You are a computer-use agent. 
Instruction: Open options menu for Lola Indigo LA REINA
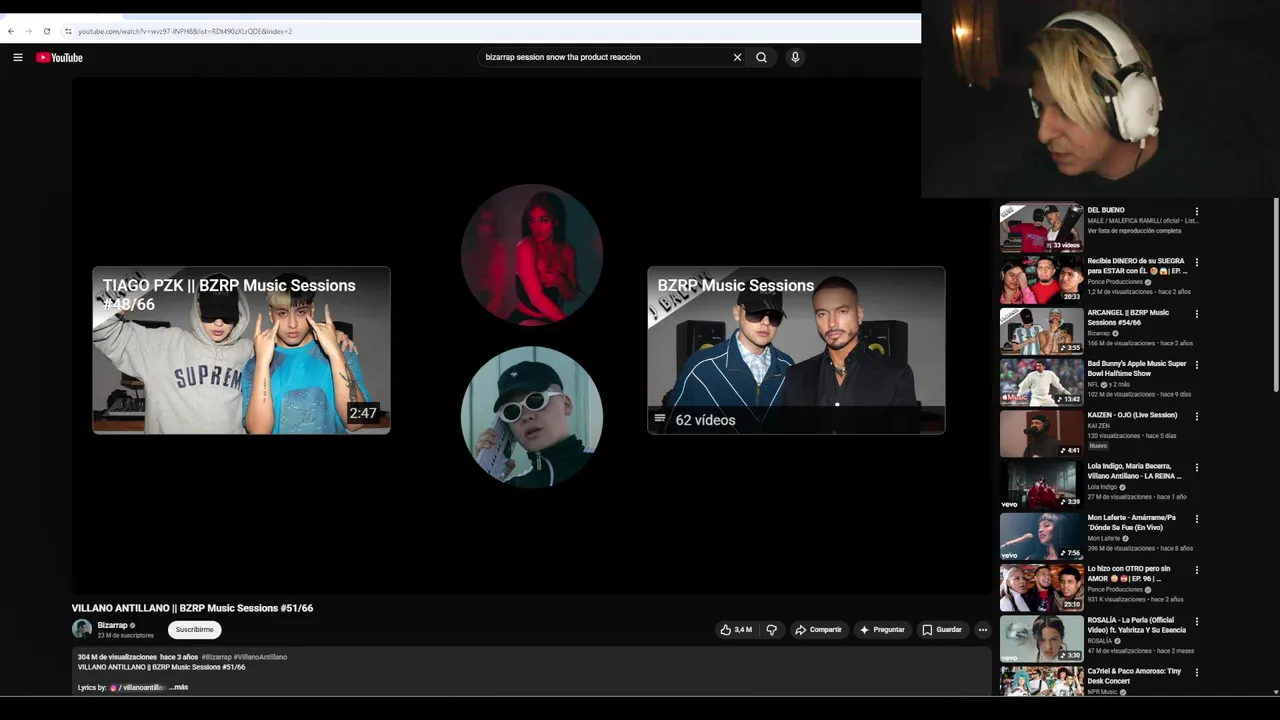pyautogui.click(x=1196, y=468)
